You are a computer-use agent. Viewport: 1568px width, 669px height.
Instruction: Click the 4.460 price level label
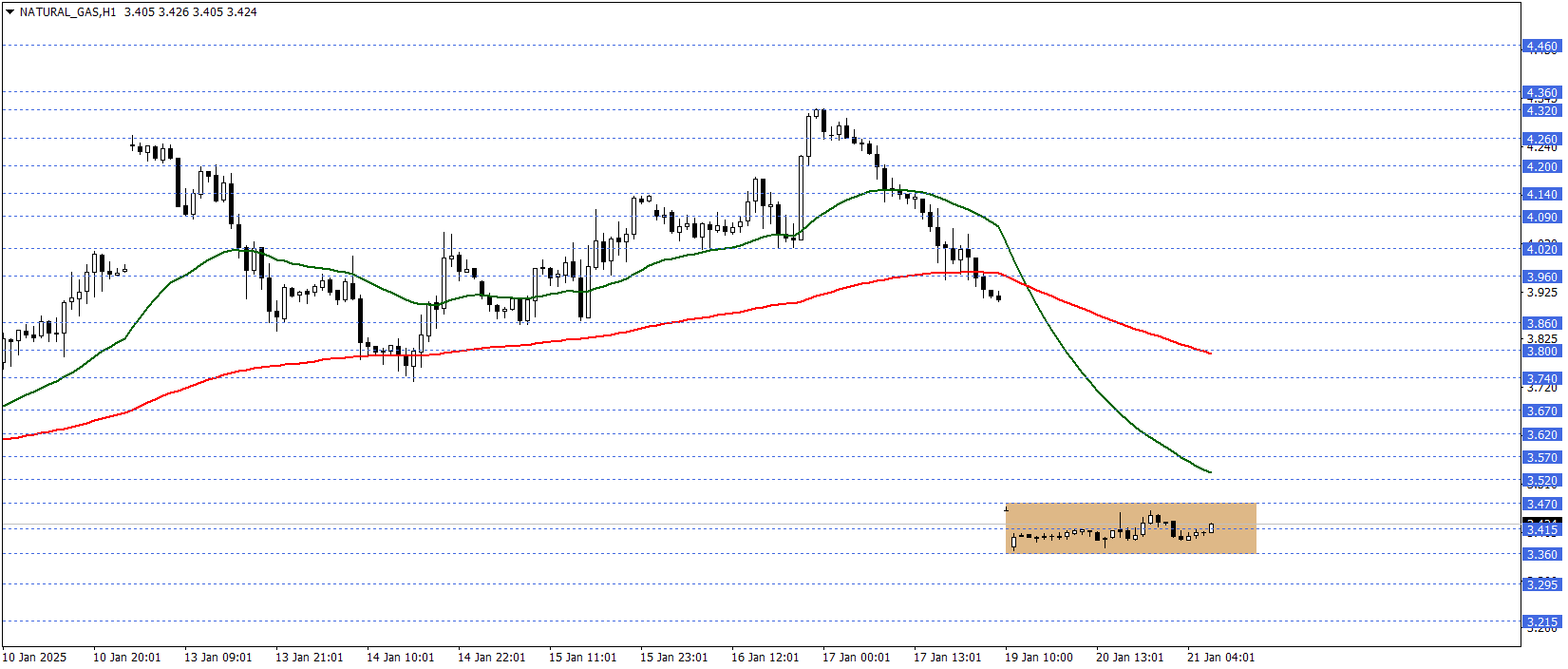click(x=1541, y=46)
